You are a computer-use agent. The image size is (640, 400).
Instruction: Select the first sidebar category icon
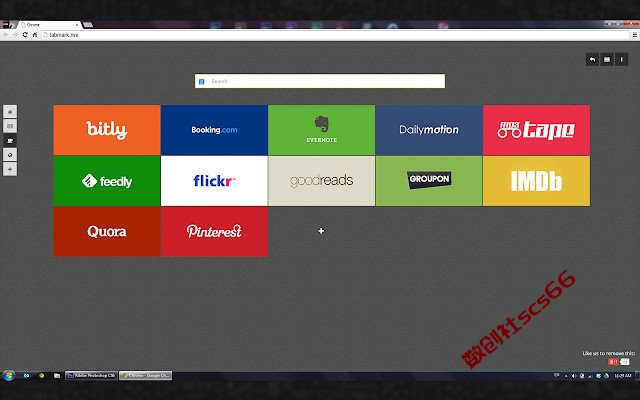pyautogui.click(x=10, y=111)
